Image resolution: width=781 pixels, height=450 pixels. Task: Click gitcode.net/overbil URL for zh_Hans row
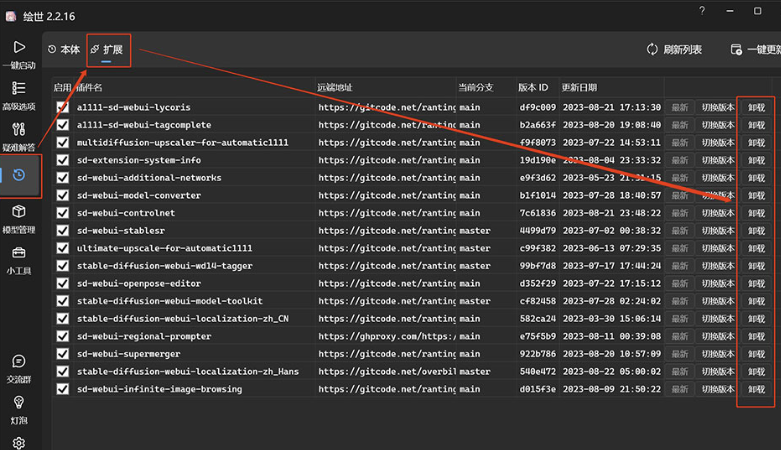tap(387, 371)
